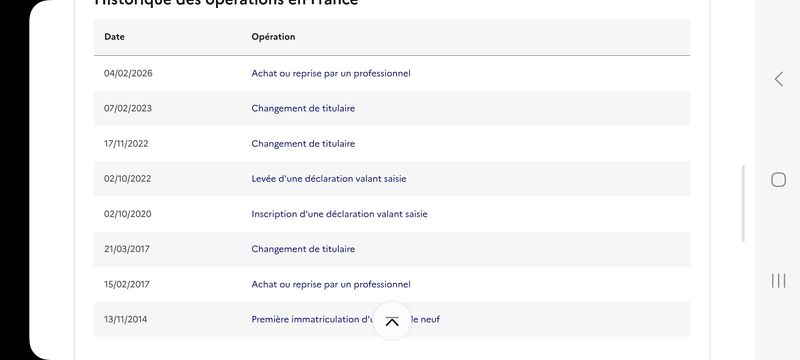Click the page vertical scrollbar thumb

[x=743, y=203]
